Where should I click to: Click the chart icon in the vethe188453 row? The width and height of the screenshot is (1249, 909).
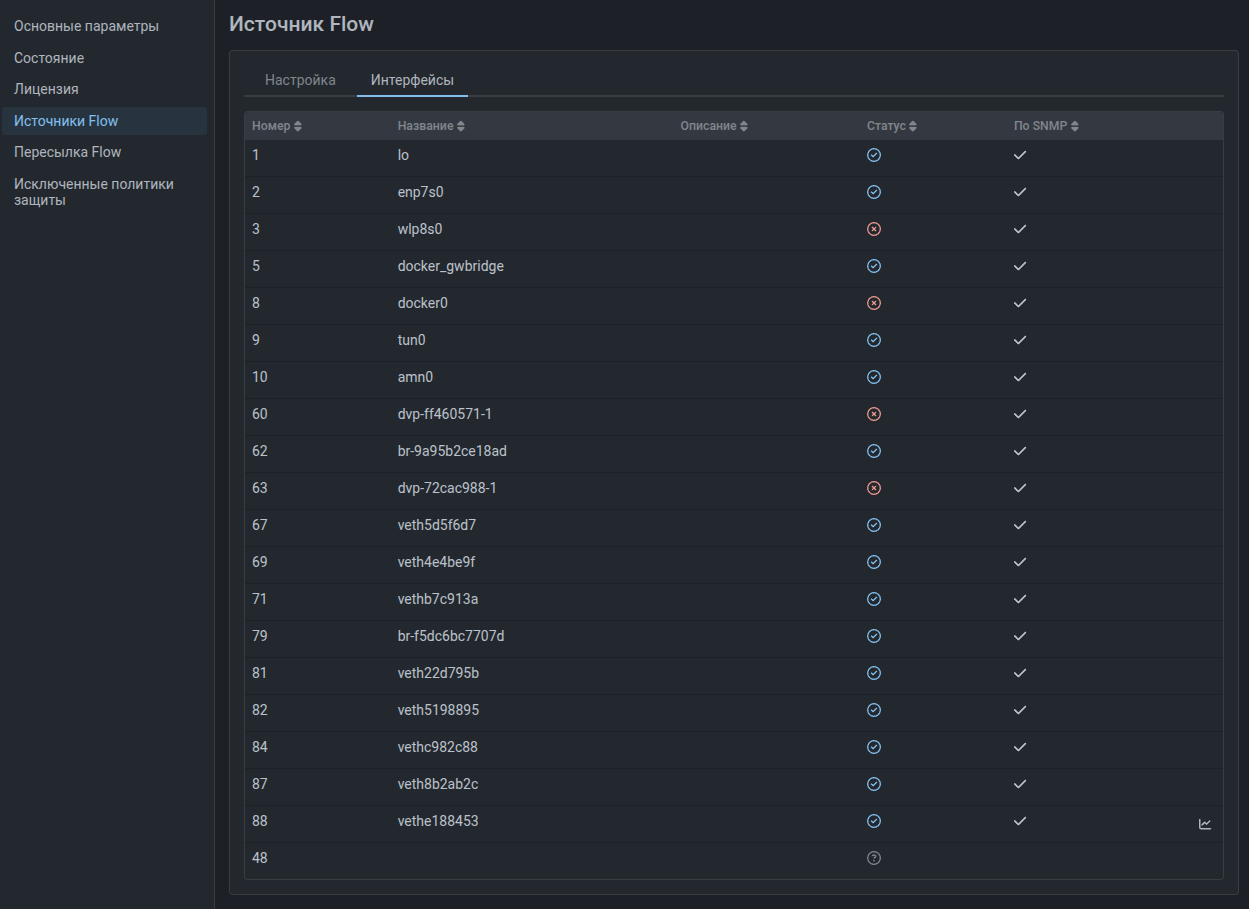(x=1205, y=824)
